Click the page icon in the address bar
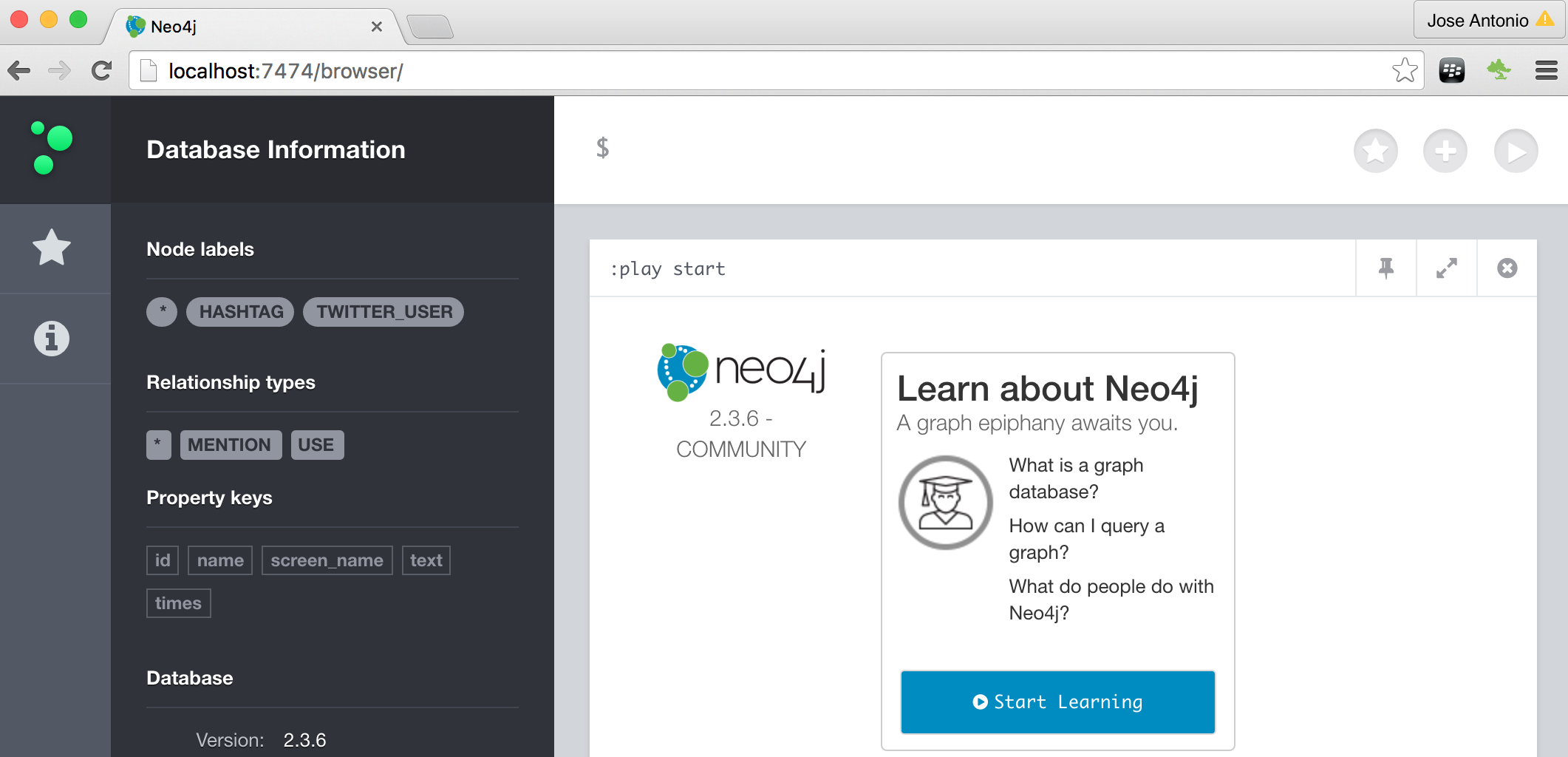 click(x=149, y=71)
